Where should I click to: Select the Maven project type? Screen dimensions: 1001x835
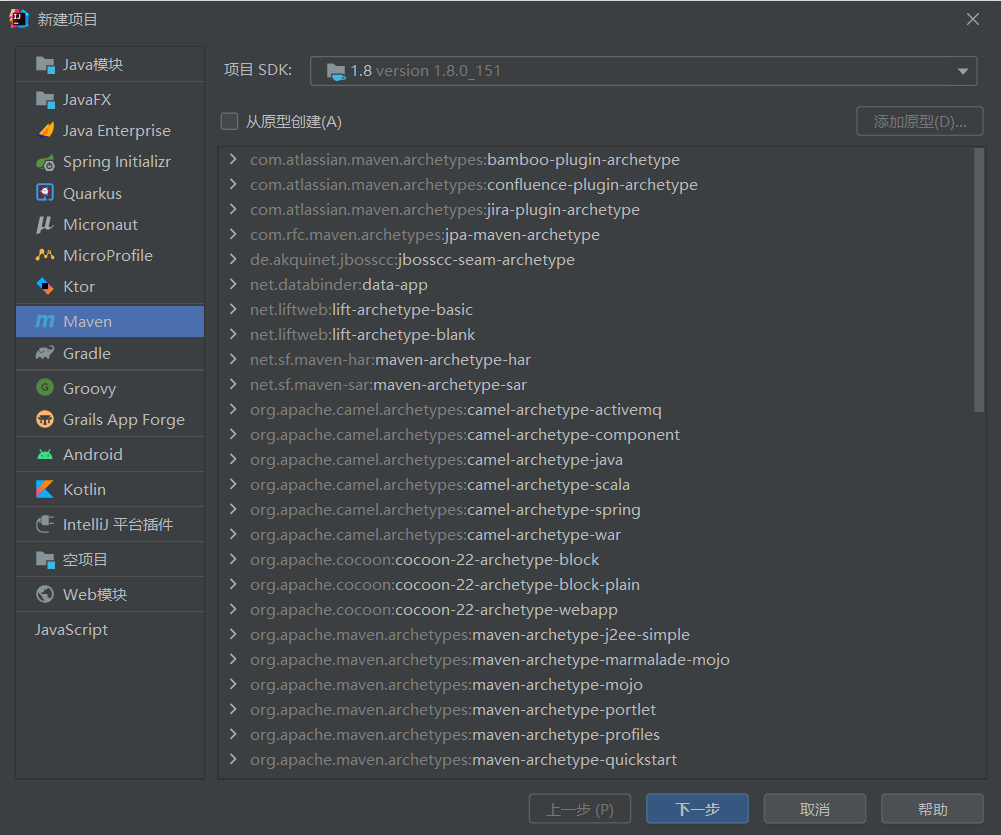(109, 322)
